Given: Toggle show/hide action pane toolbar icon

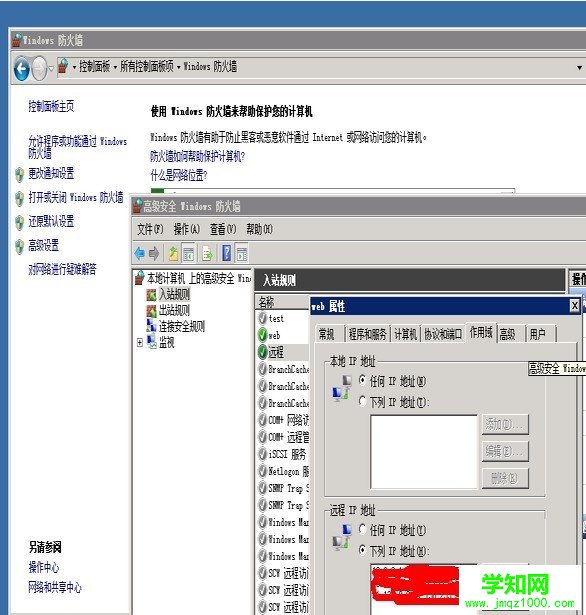Looking at the screenshot, I should coord(242,253).
